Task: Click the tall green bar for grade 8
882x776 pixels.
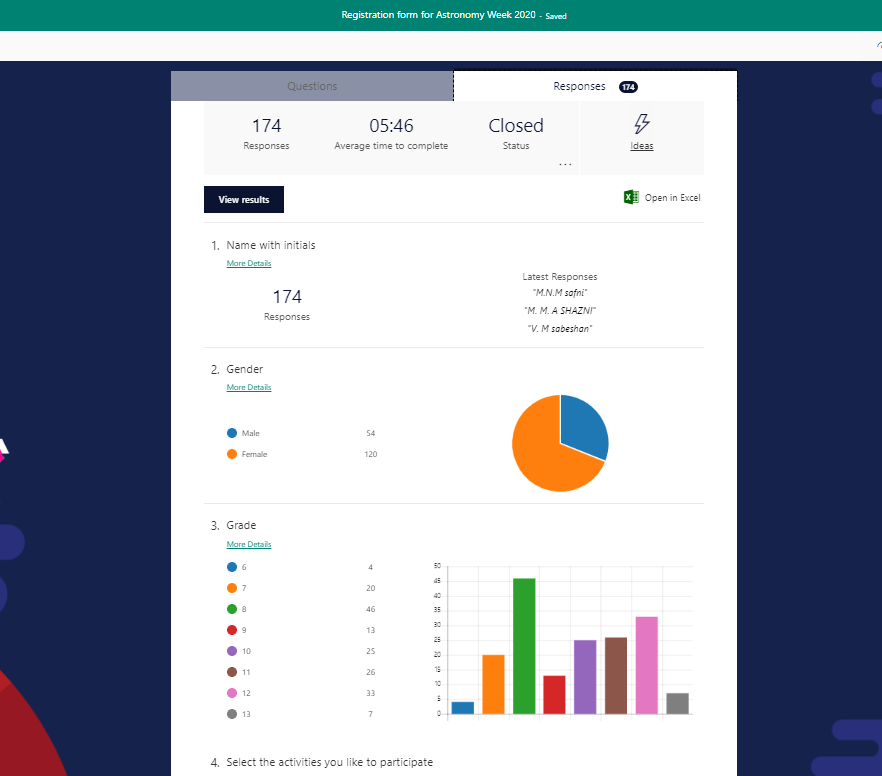Action: (524, 646)
